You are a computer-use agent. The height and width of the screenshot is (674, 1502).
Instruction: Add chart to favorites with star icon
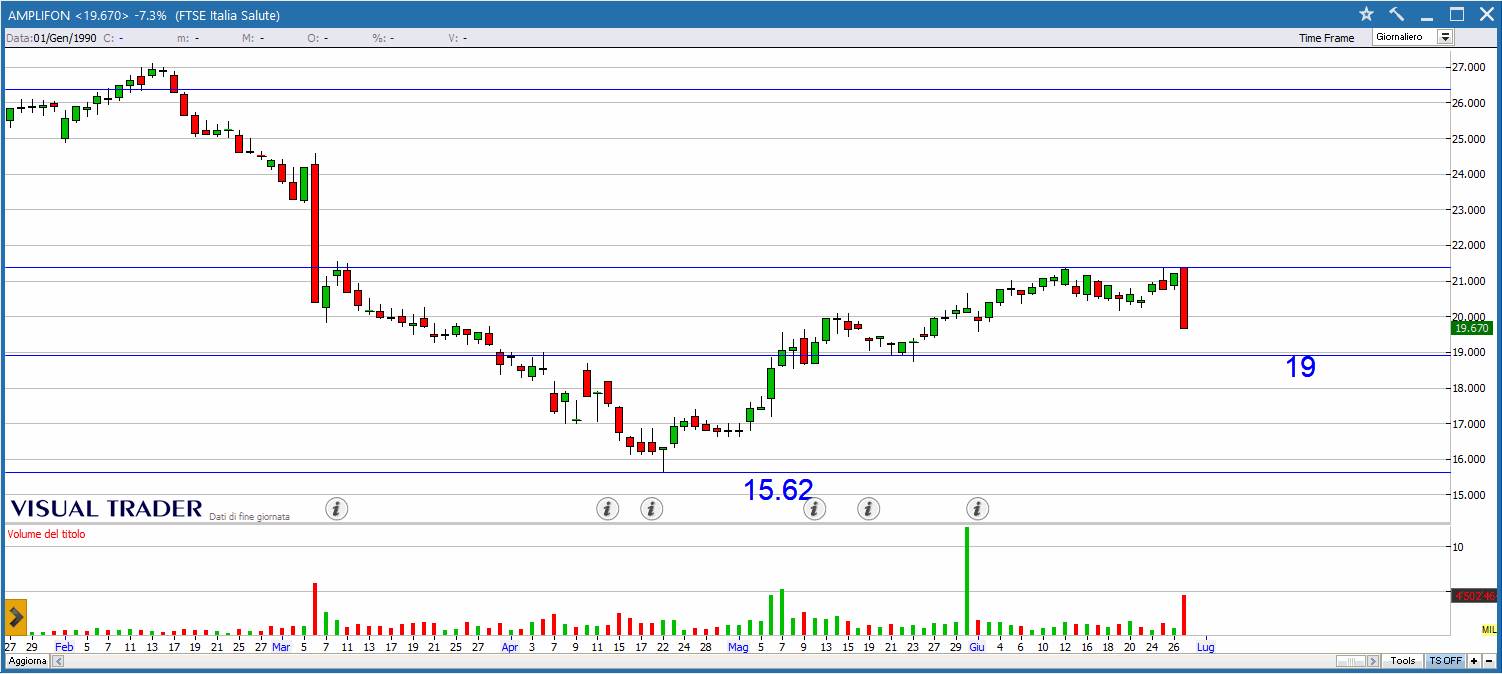(1367, 14)
